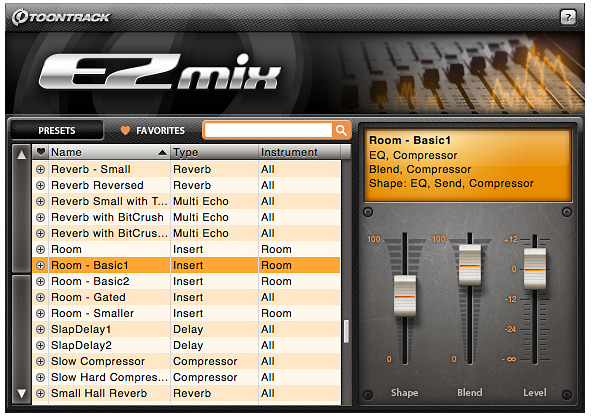Image resolution: width=593 pixels, height=417 pixels.
Task: Toggle favorite heart column header
Action: pos(40,152)
